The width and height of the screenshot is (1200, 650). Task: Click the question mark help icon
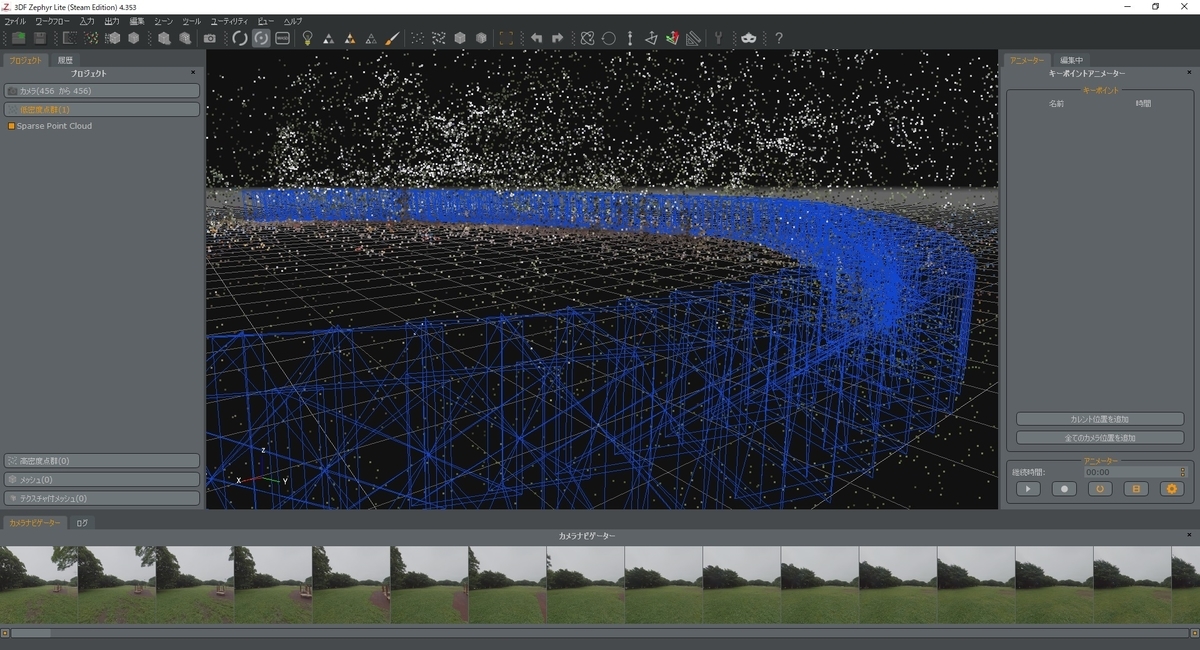tap(778, 38)
